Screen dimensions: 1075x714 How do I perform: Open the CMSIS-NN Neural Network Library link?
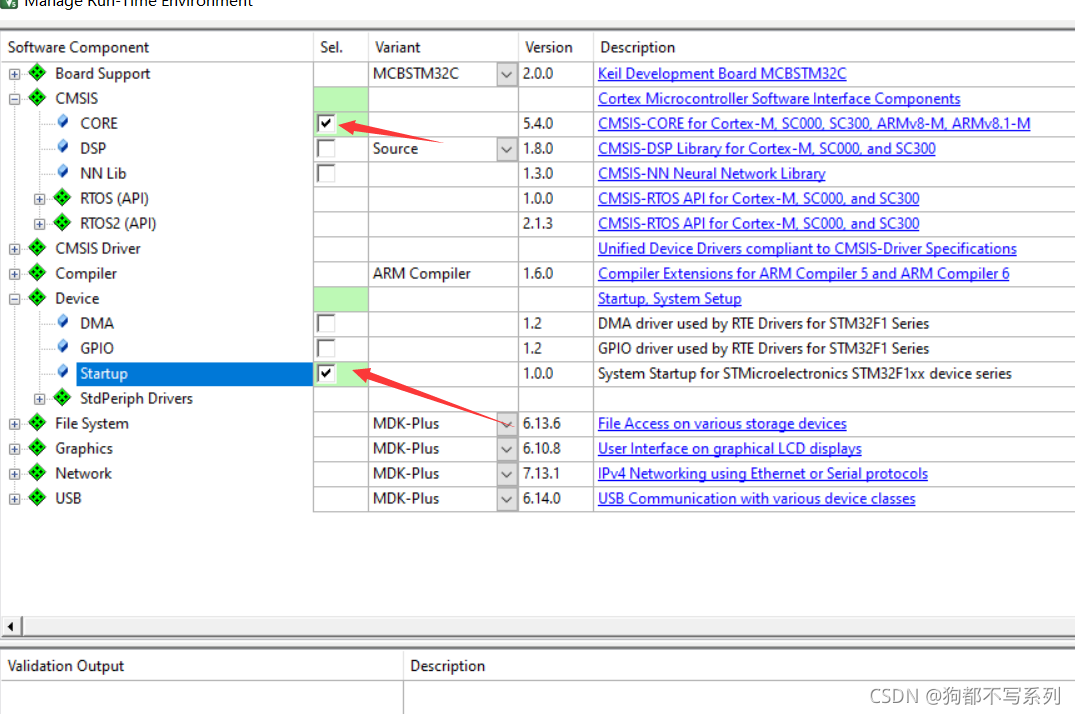pos(711,173)
